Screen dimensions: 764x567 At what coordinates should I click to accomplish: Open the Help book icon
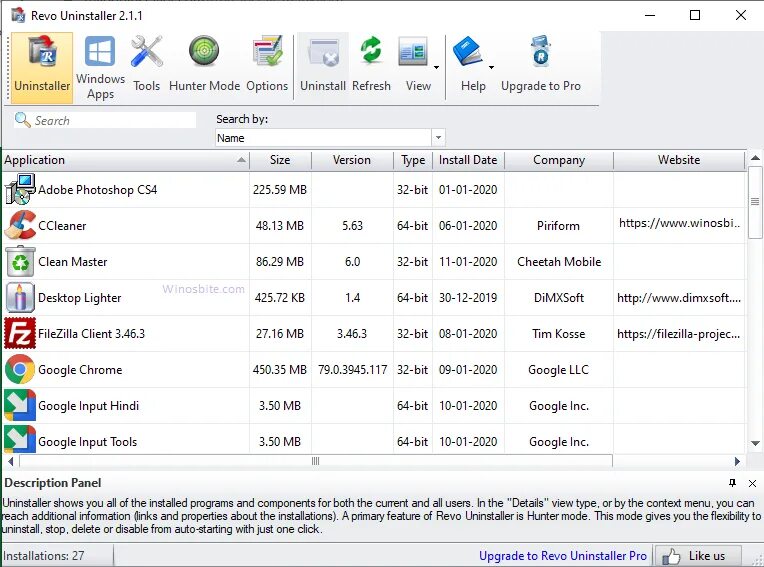coord(467,52)
